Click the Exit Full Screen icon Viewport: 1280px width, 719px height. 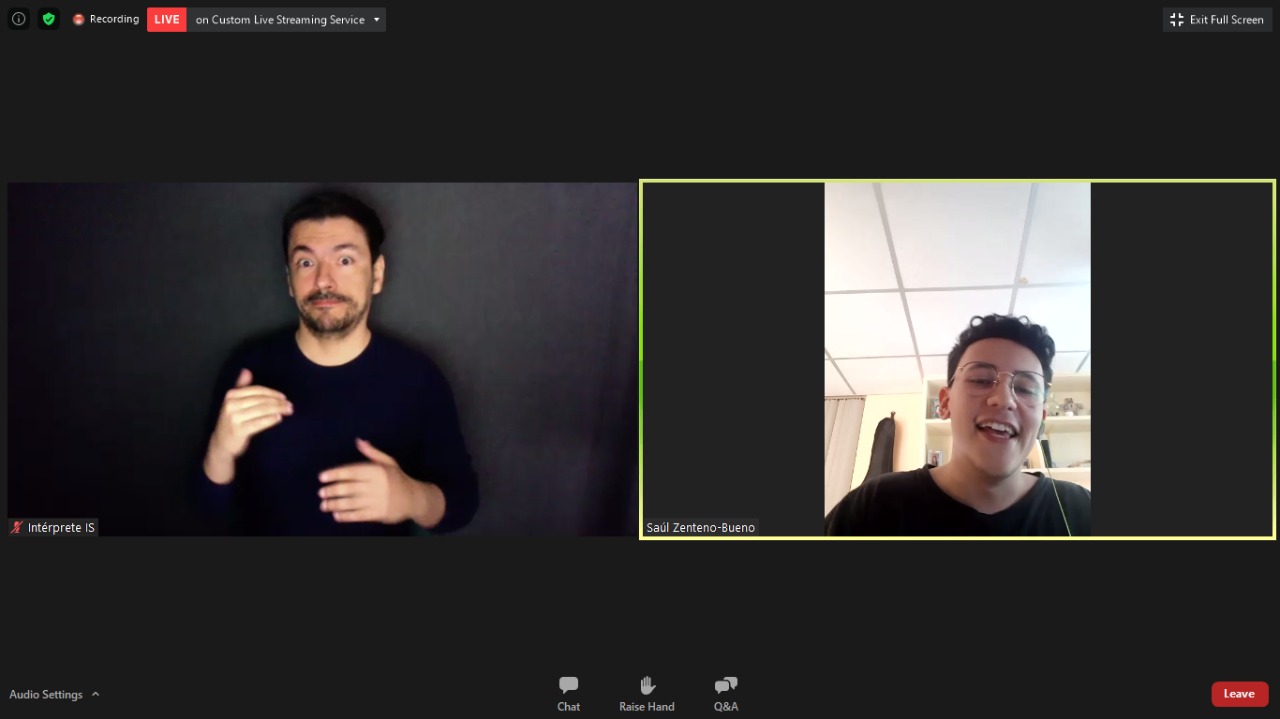[x=1177, y=19]
